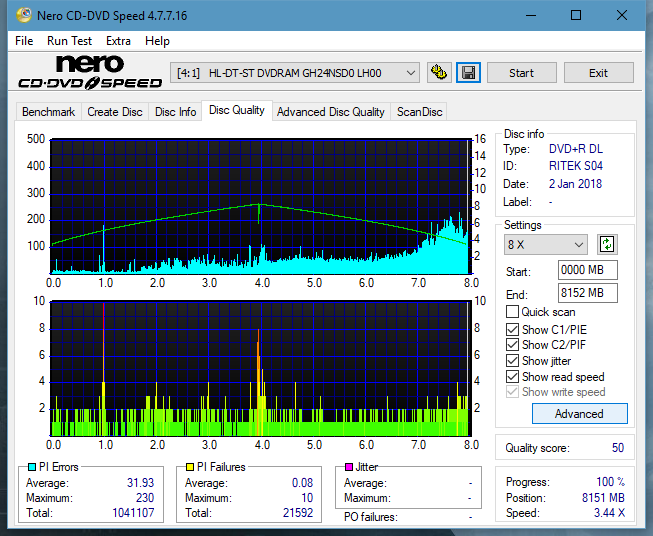Toggle the Show C1/PIE checkbox
The width and height of the screenshot is (653, 536).
coord(512,329)
